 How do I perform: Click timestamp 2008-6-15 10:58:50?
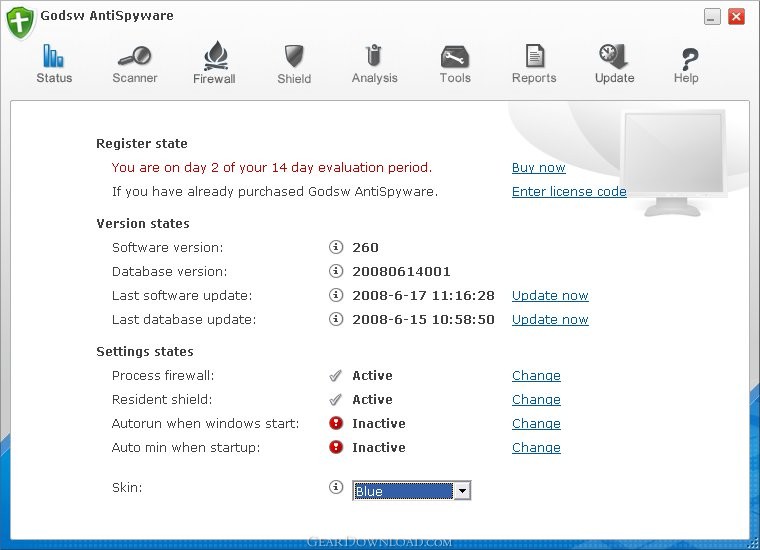[423, 320]
